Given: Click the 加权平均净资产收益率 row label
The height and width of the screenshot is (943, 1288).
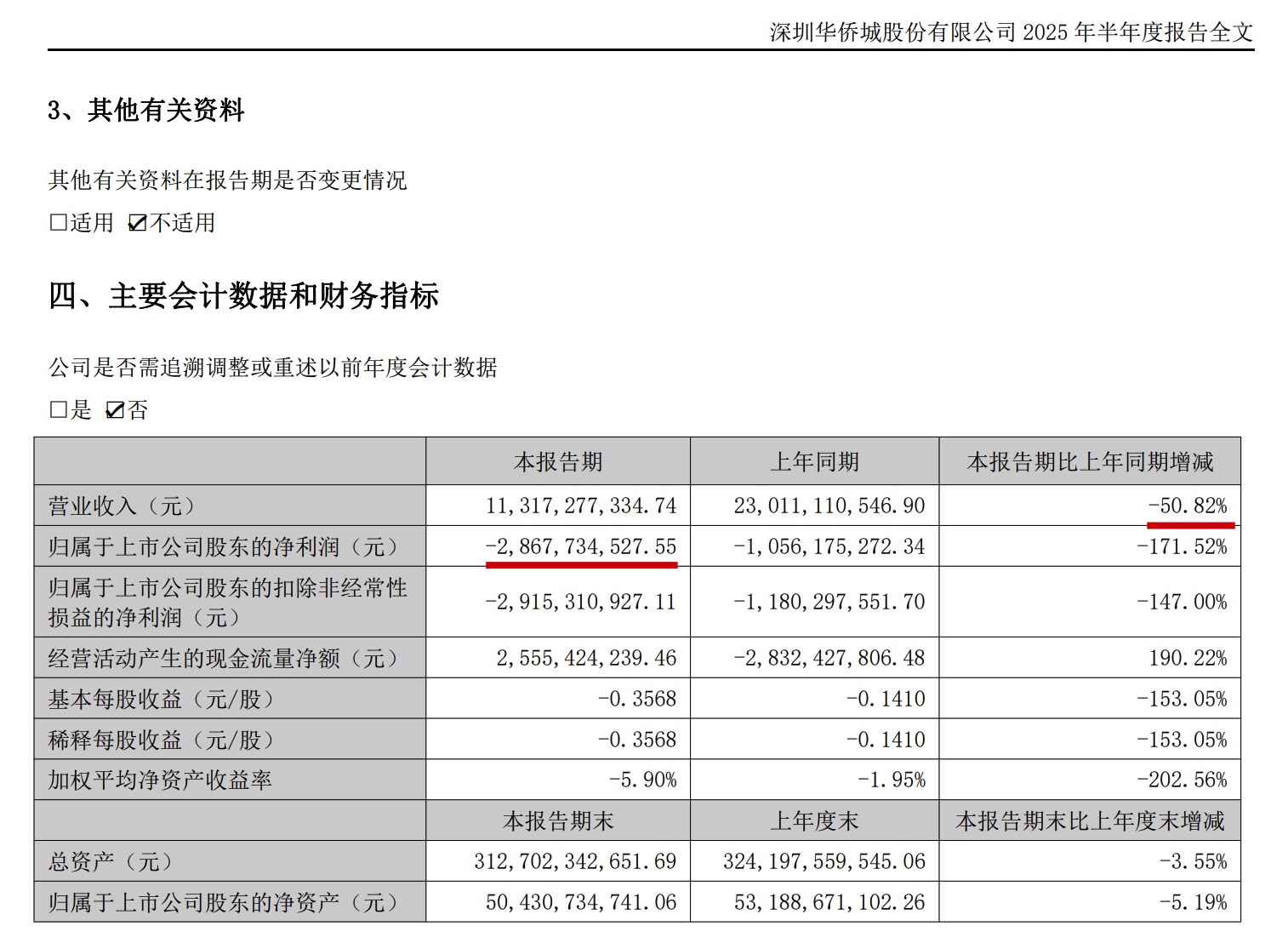Looking at the screenshot, I should coord(160,780).
